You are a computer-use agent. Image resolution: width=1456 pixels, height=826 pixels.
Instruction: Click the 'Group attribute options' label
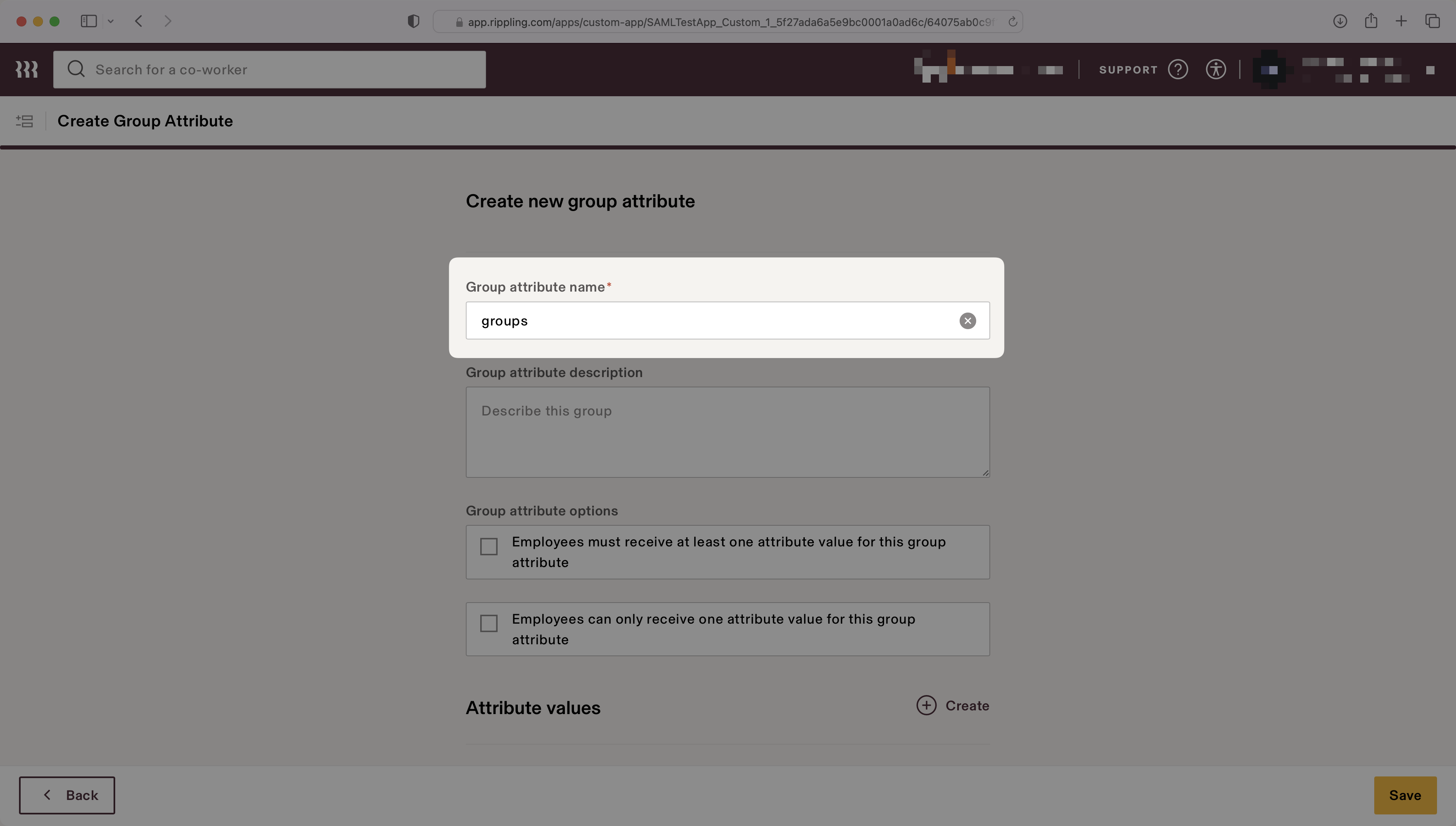point(542,510)
